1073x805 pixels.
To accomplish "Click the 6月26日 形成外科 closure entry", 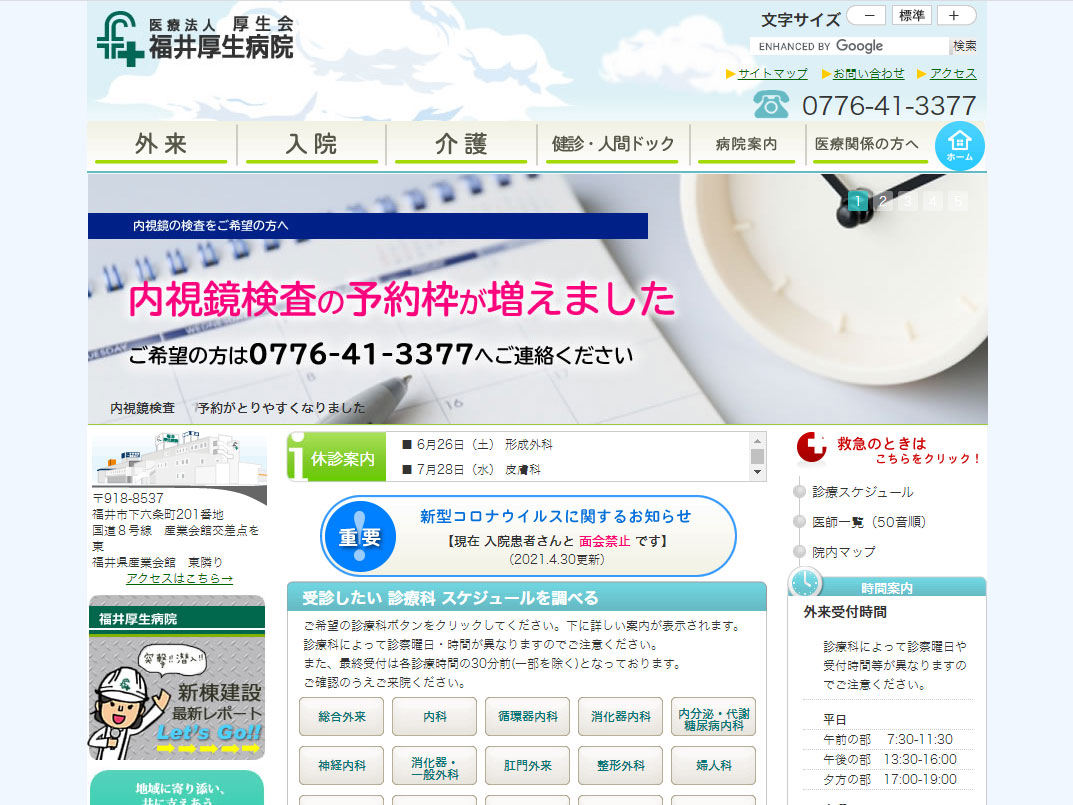I will [x=478, y=444].
